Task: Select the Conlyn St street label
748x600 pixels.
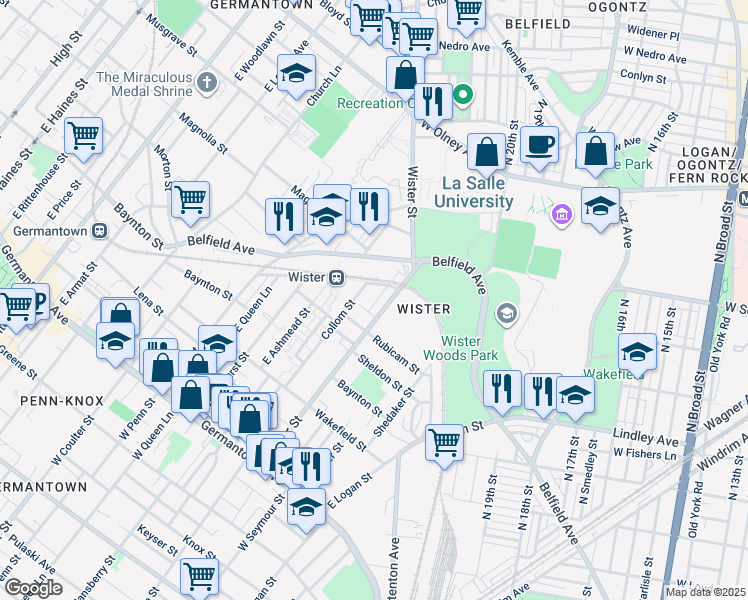Action: pyautogui.click(x=643, y=77)
